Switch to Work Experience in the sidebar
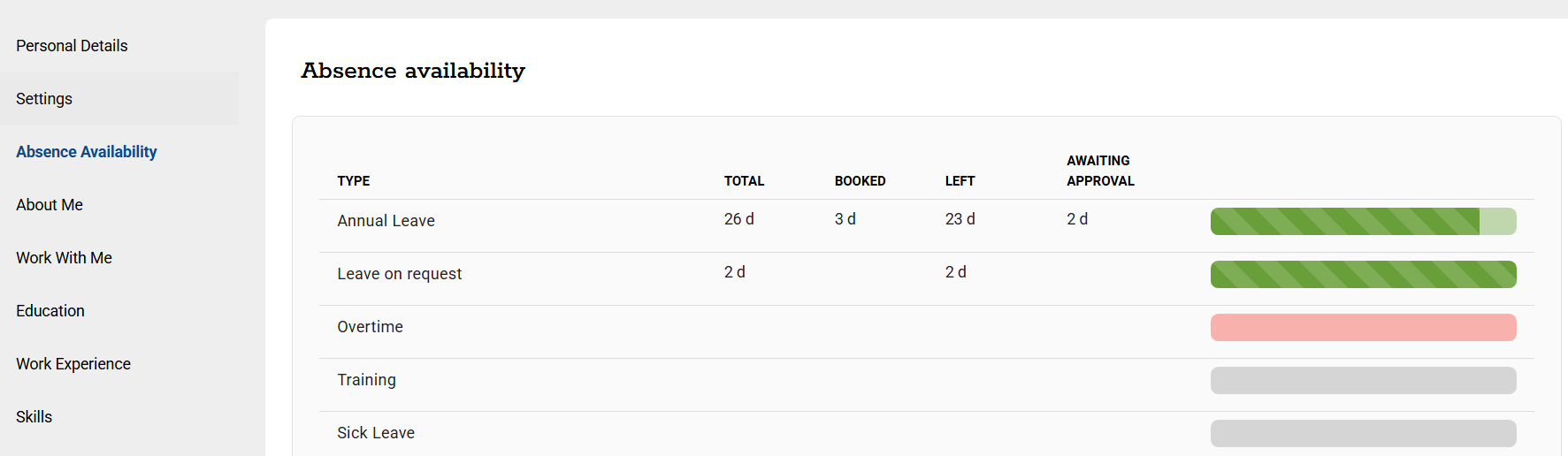The width and height of the screenshot is (1568, 456). [73, 364]
